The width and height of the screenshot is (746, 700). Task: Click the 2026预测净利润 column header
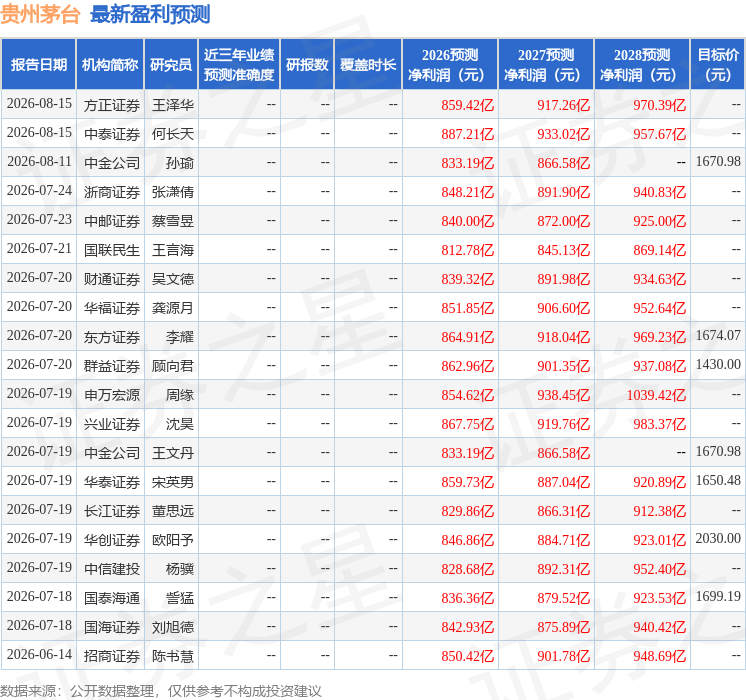tap(450, 65)
